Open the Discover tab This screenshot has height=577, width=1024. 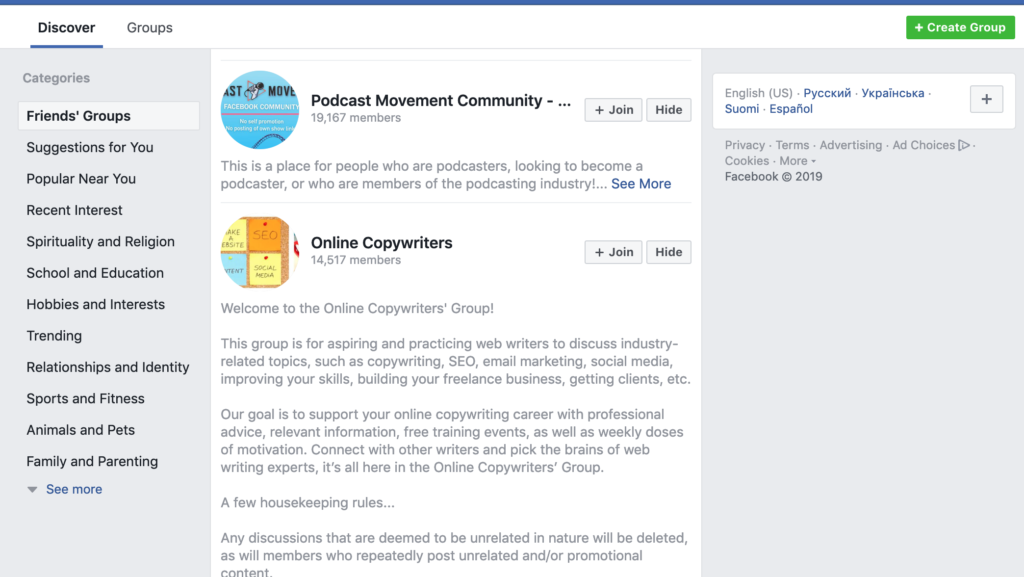pos(66,27)
